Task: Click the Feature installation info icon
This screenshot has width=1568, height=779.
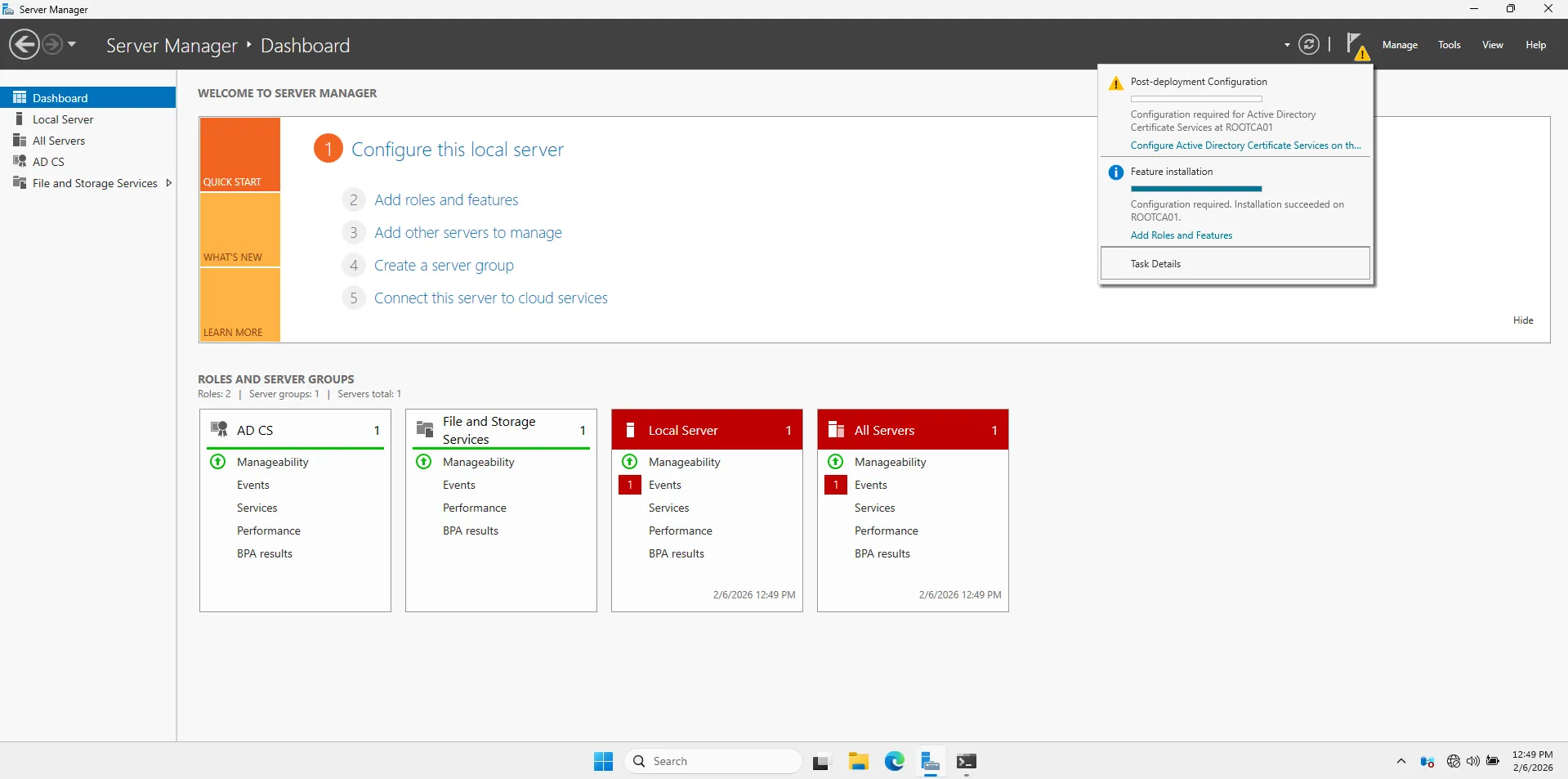Action: [x=1115, y=172]
